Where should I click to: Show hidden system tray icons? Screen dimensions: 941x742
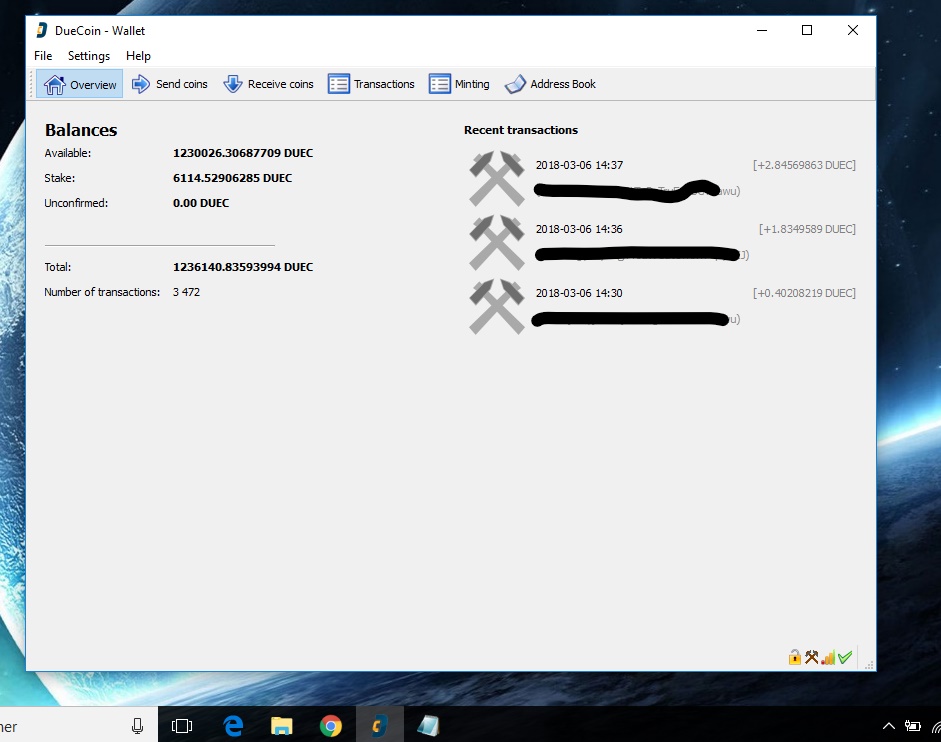click(x=889, y=726)
